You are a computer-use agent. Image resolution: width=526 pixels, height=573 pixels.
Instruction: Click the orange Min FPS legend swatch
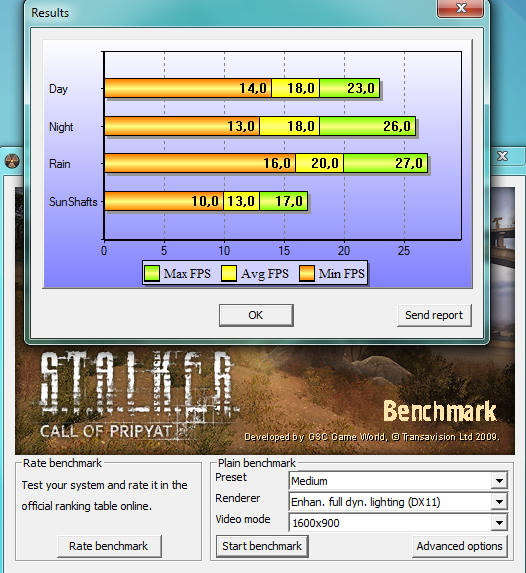coord(307,273)
